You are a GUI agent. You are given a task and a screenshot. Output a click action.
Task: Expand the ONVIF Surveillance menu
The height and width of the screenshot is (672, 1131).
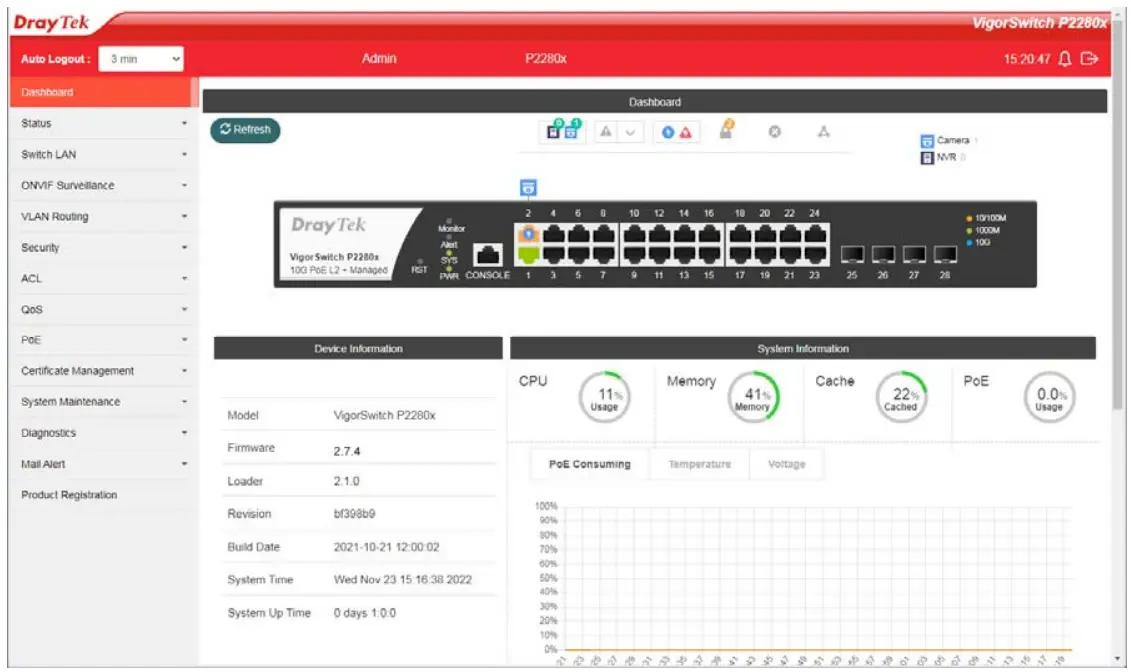[104, 185]
